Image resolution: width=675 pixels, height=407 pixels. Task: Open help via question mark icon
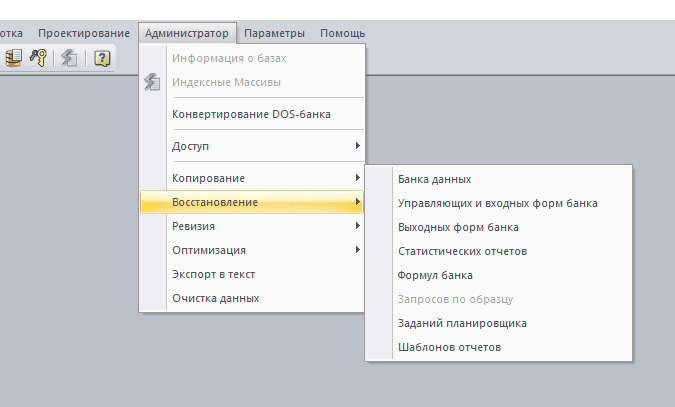(101, 59)
